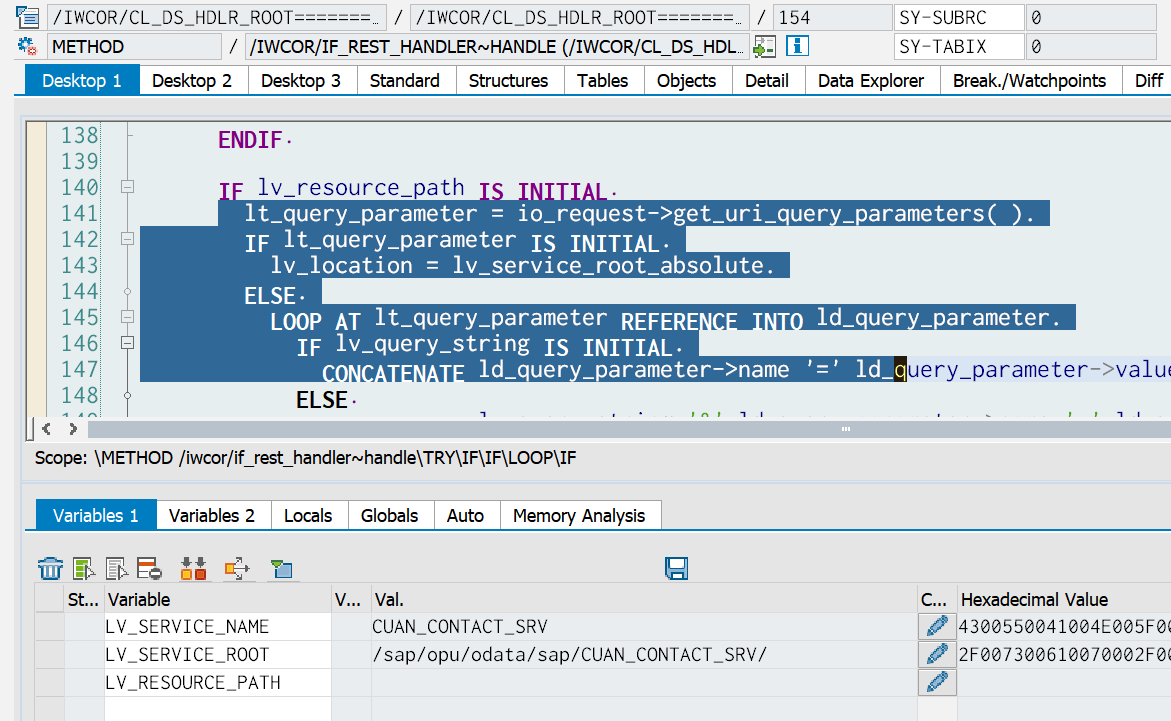Collapse the IF block at line 142
The image size is (1171, 721).
tap(128, 239)
